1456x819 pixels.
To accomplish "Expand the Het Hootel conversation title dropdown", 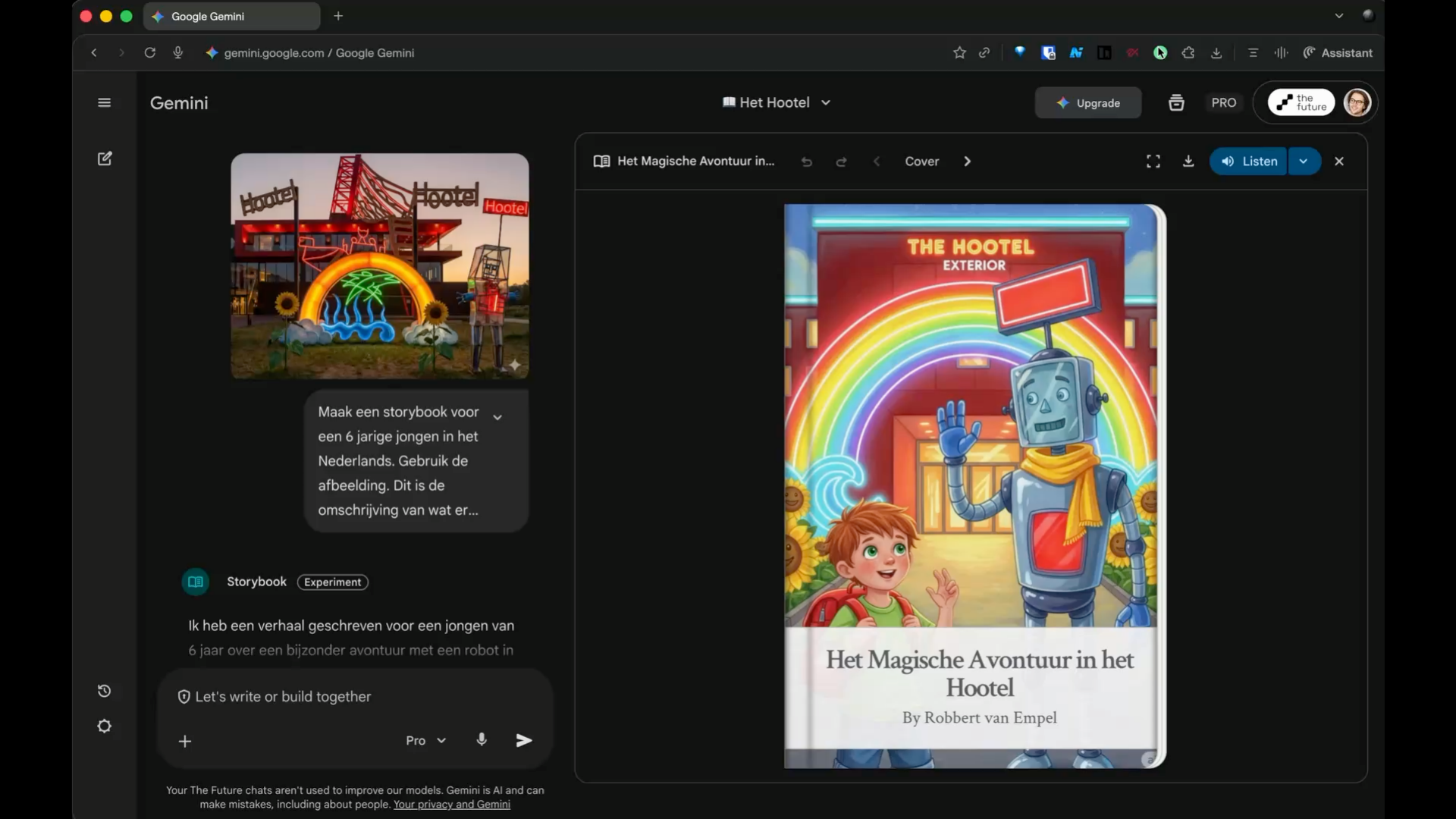I will click(x=826, y=102).
